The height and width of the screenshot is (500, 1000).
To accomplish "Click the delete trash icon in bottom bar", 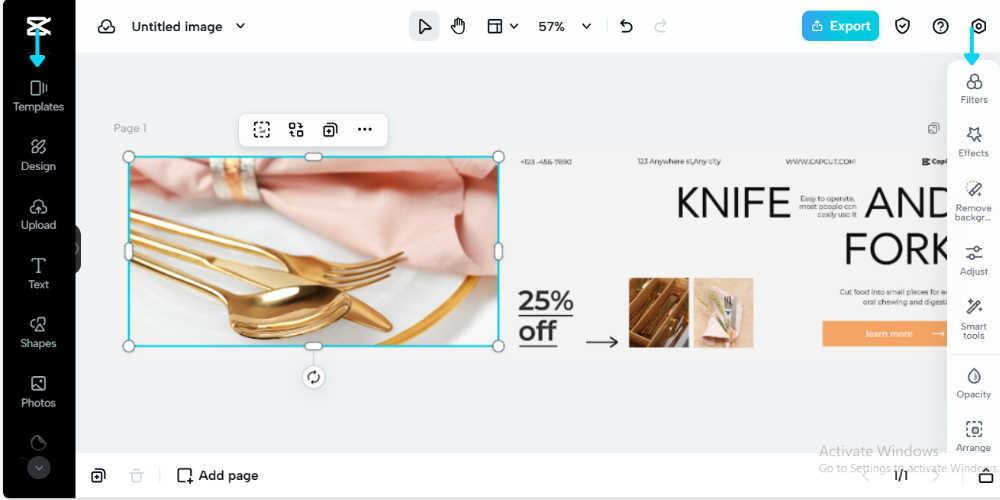I will [x=136, y=475].
